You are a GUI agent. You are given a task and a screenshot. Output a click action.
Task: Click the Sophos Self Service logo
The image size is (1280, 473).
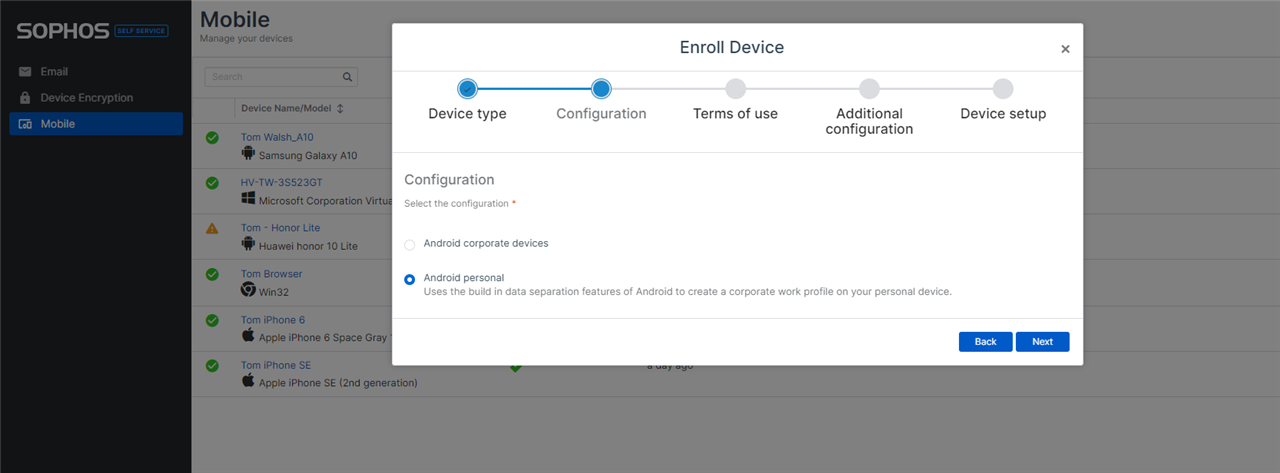[x=92, y=32]
